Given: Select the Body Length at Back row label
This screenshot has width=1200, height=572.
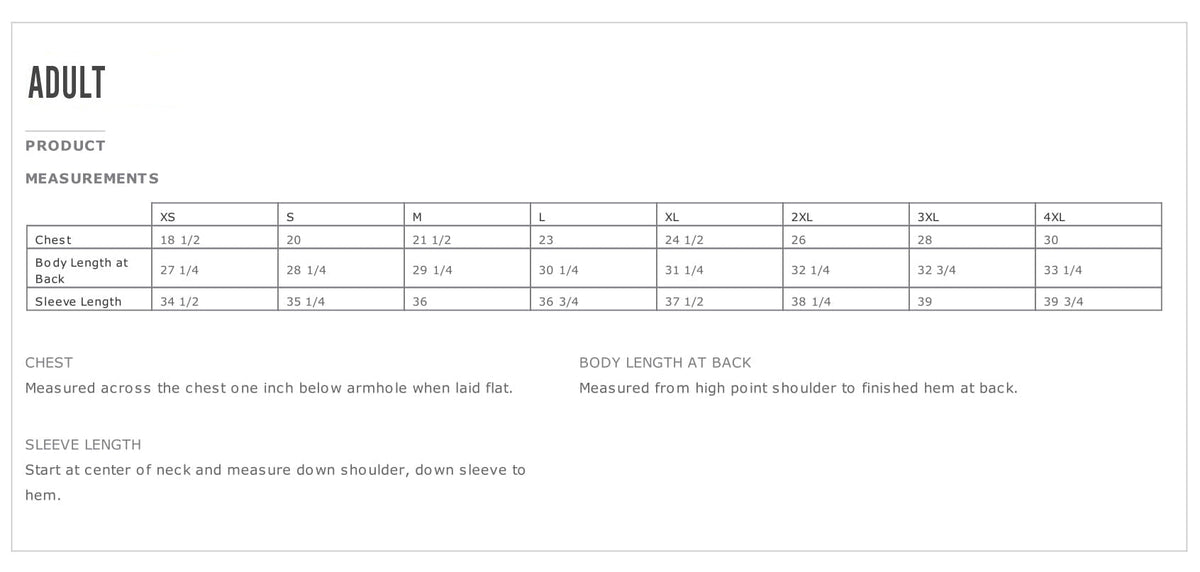Looking at the screenshot, I should click(x=82, y=271).
